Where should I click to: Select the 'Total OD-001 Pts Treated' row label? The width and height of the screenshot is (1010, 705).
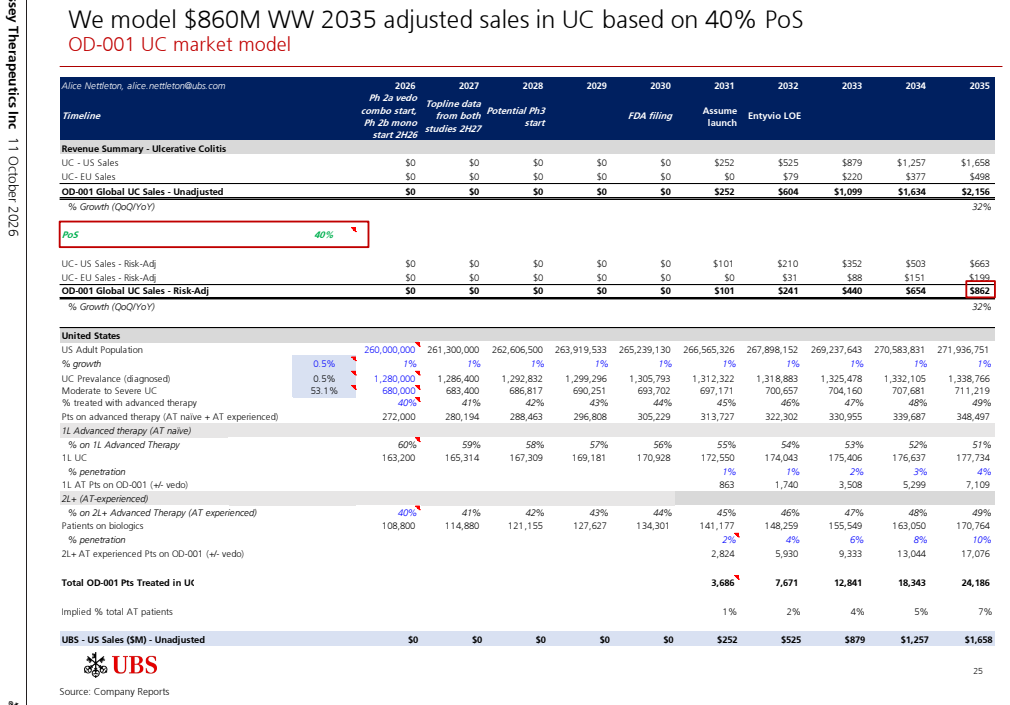pyautogui.click(x=128, y=583)
